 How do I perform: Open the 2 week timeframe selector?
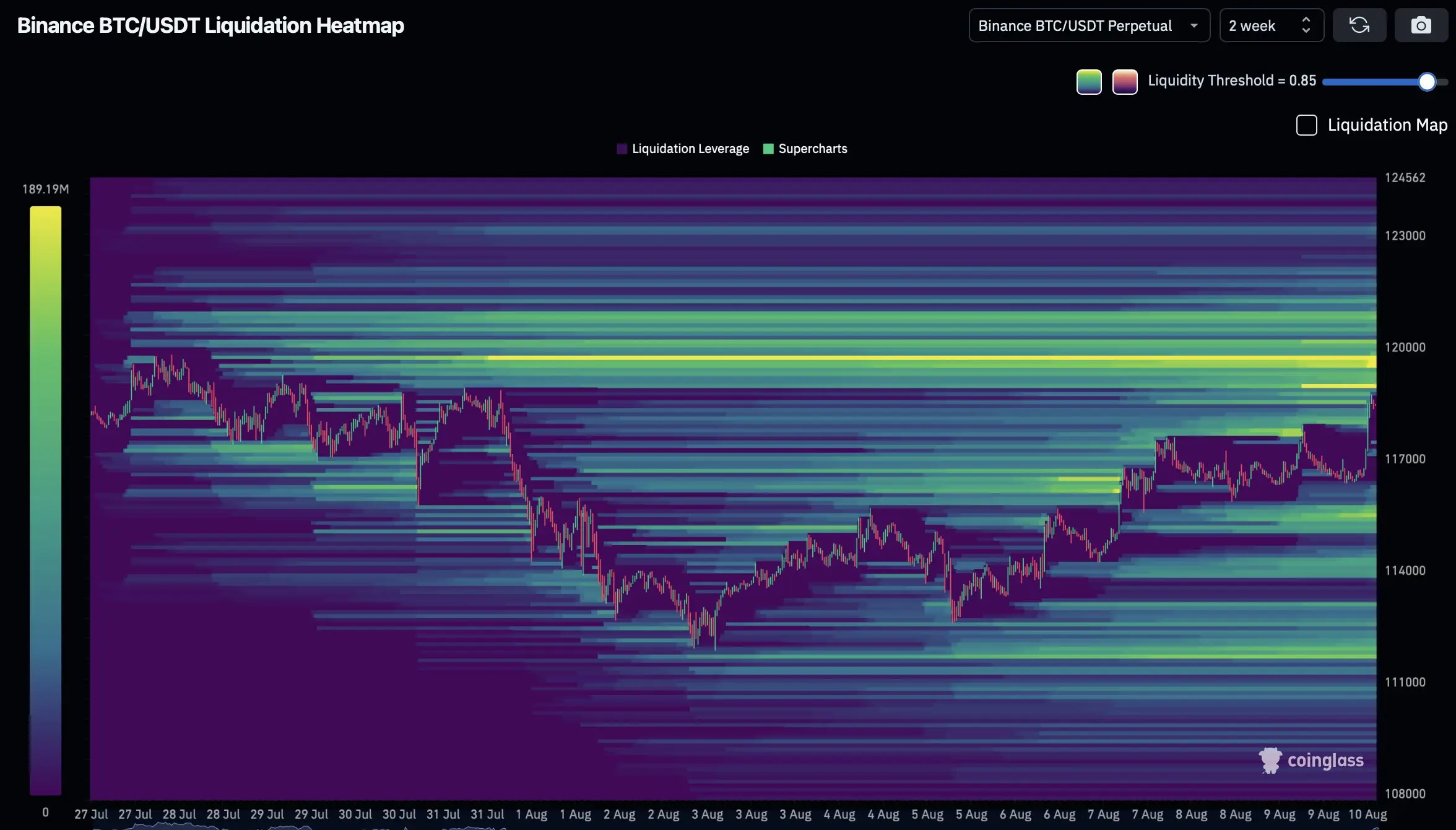(x=1271, y=25)
